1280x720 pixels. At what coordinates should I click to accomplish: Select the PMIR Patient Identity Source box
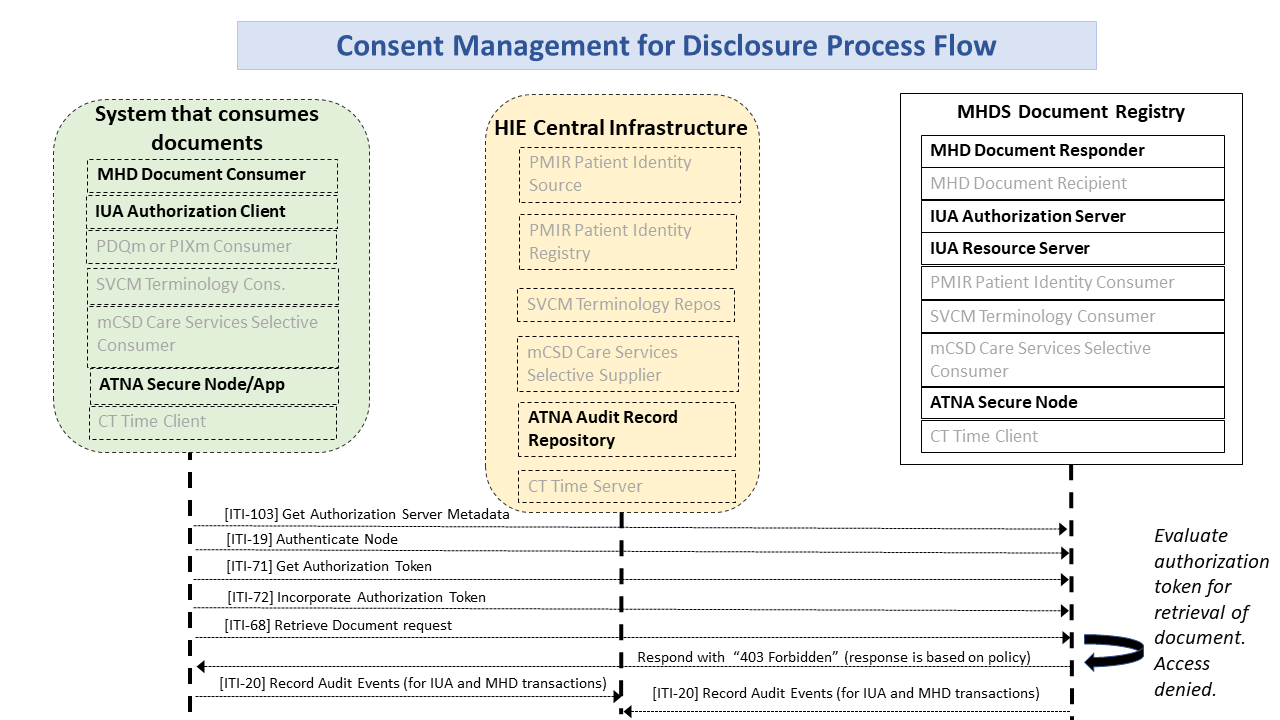629,174
